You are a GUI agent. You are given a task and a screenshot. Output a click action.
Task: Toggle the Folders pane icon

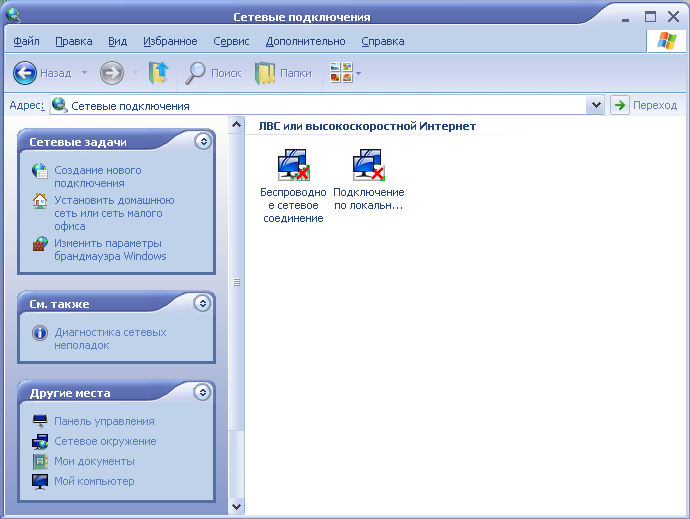coord(265,73)
